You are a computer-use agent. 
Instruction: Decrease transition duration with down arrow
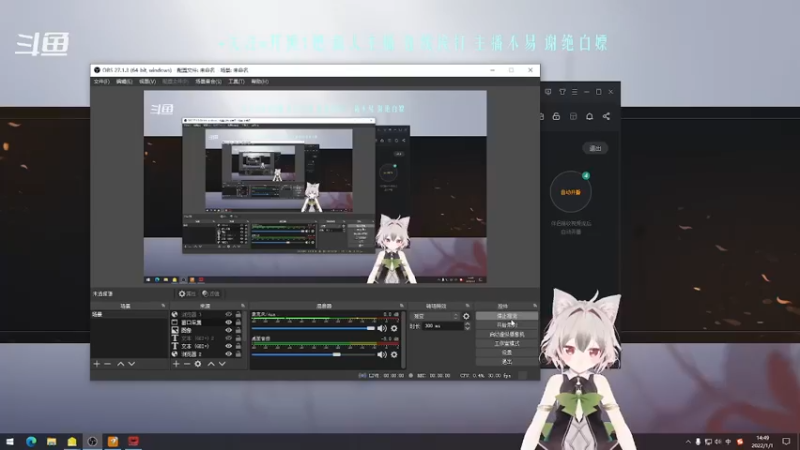coord(467,328)
